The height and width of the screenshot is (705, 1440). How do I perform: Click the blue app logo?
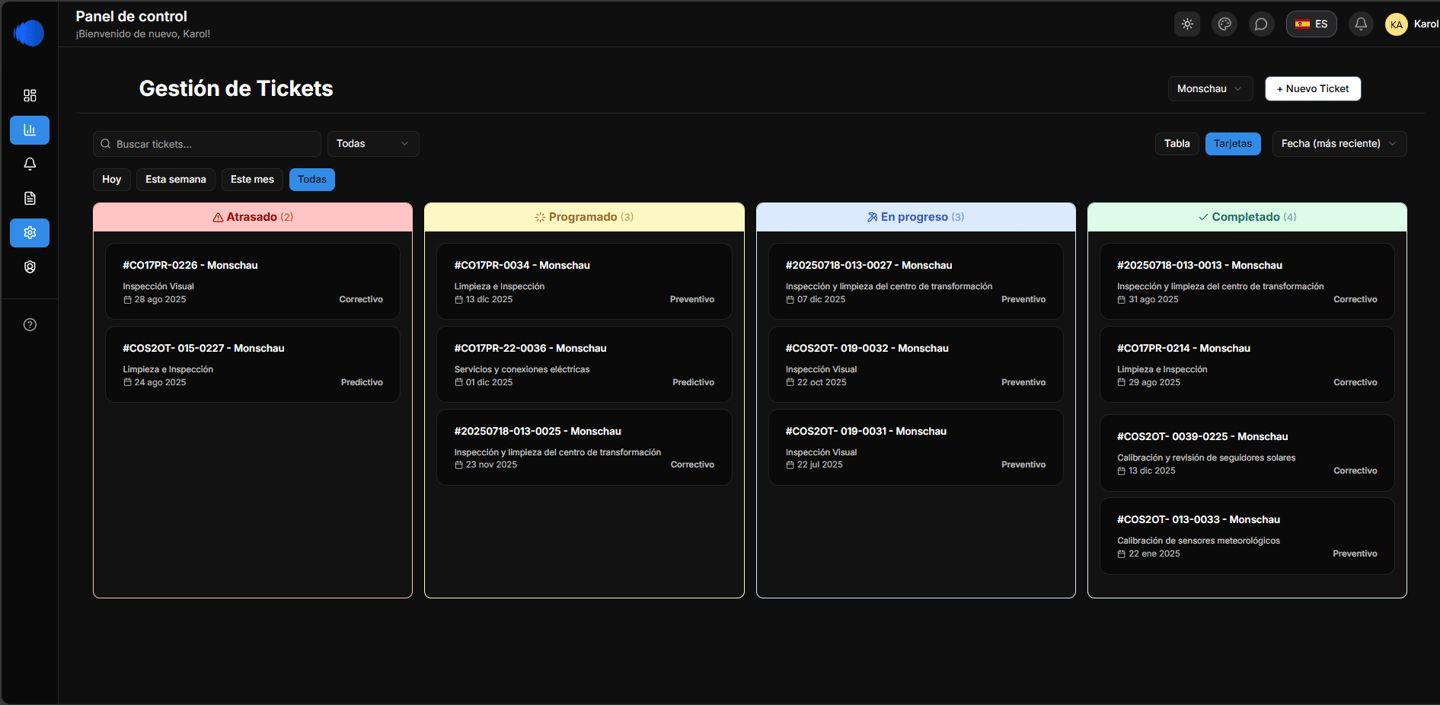coord(29,33)
